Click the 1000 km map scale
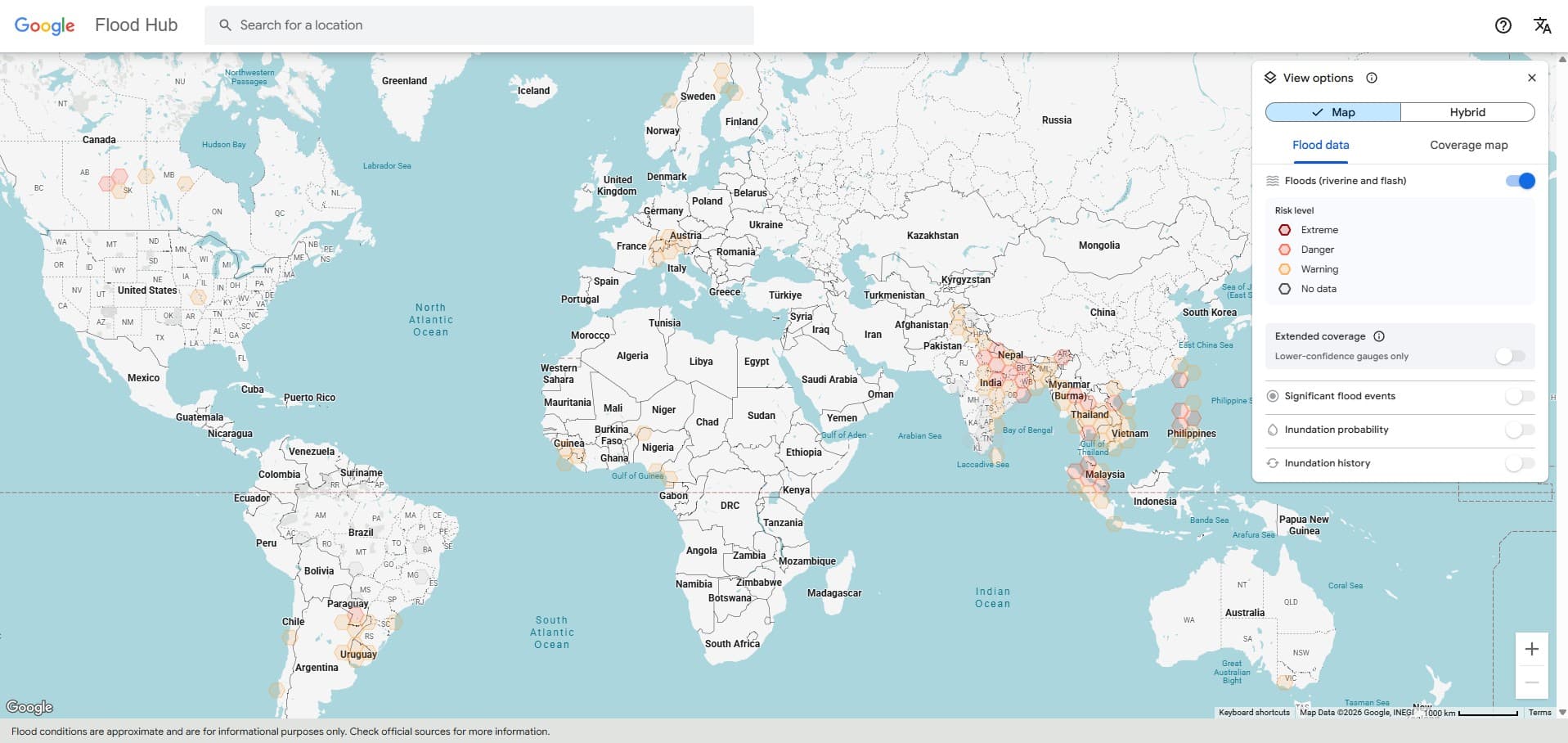Image resolution: width=1568 pixels, height=743 pixels. 1471,713
